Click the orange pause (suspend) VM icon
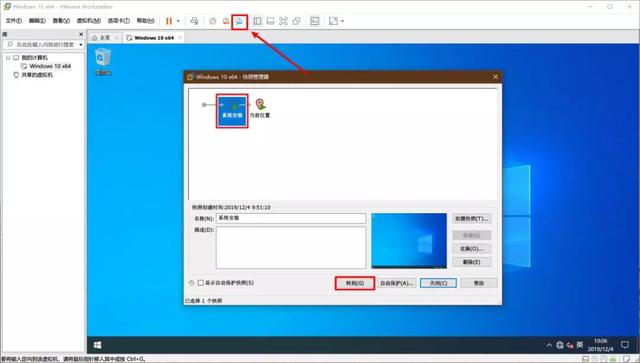The width and height of the screenshot is (640, 363). click(169, 21)
